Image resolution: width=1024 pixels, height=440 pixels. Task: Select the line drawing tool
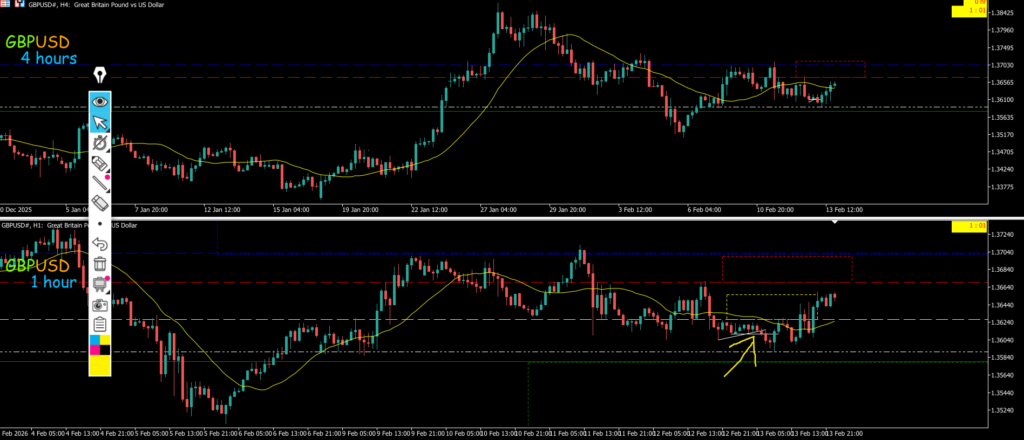tap(100, 183)
